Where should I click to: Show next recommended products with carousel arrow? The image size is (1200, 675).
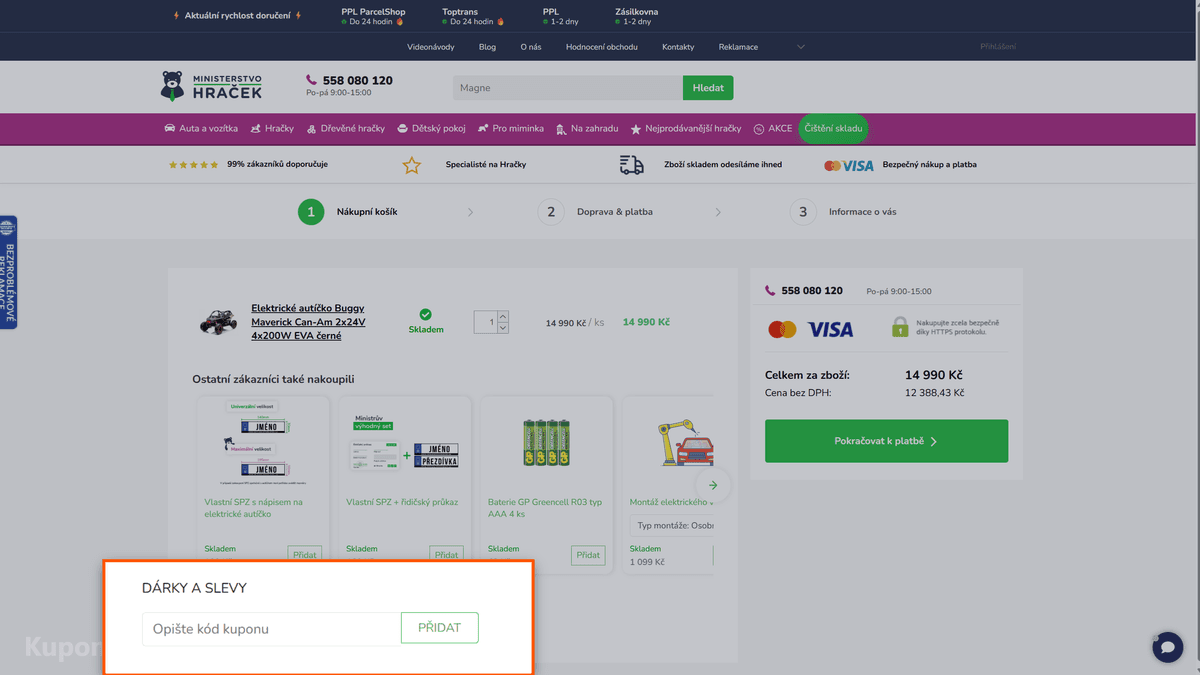click(713, 485)
